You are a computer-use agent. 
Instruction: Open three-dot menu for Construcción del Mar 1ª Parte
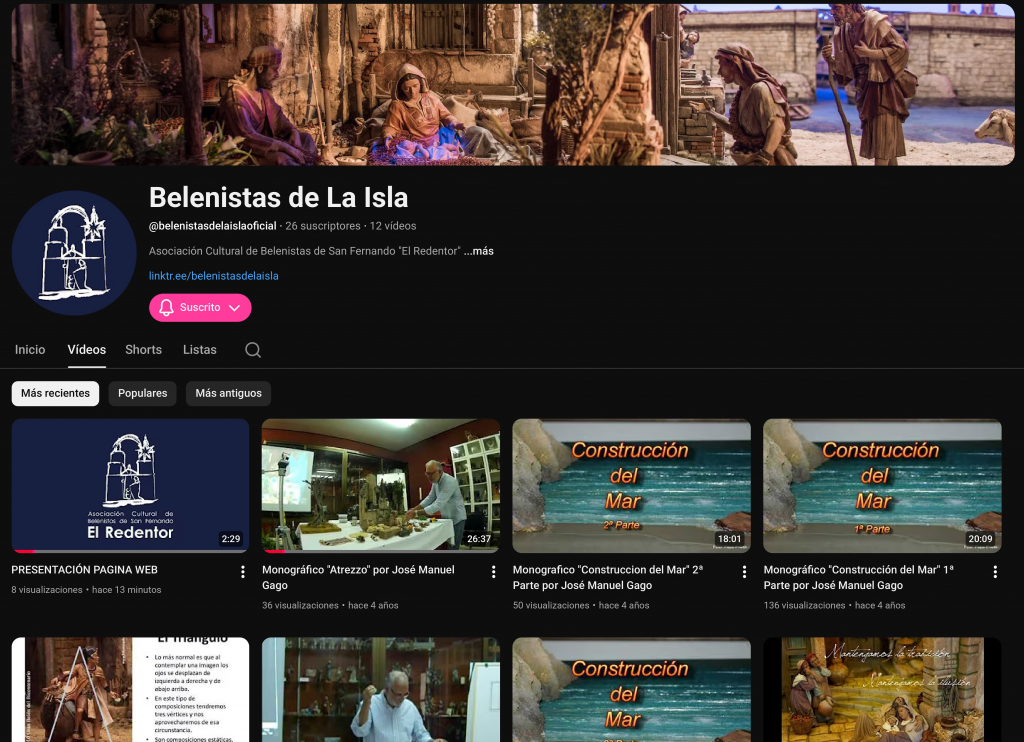(x=995, y=572)
